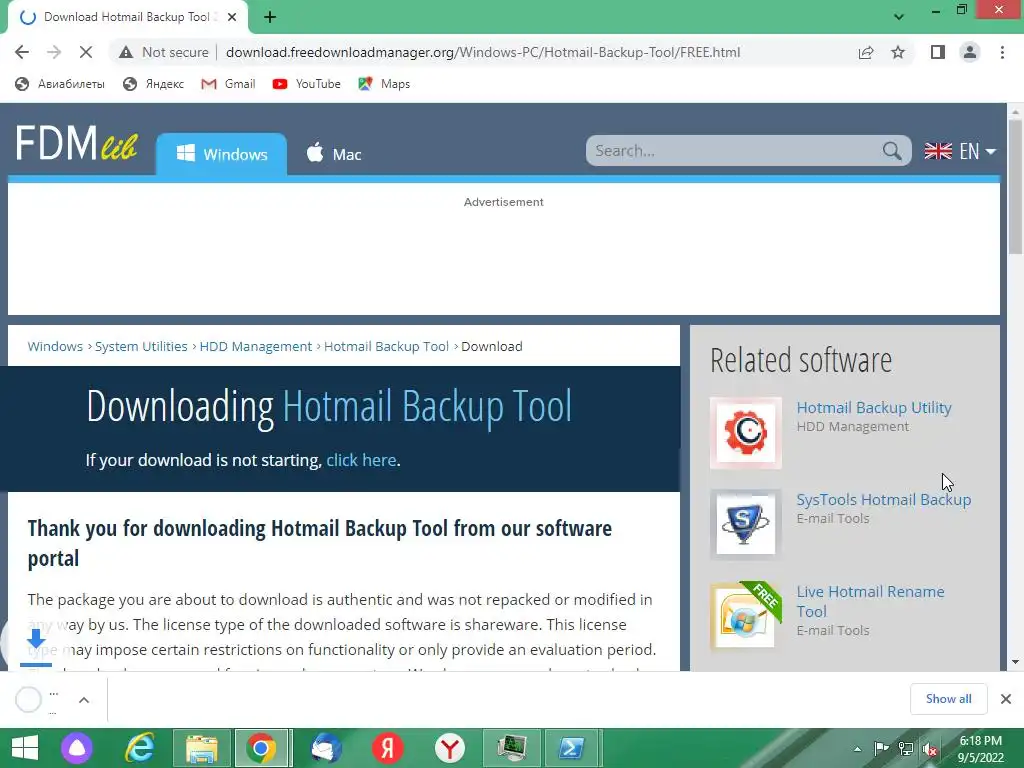The height and width of the screenshot is (768, 1024).
Task: Expand the download item options chevron
Action: point(84,699)
